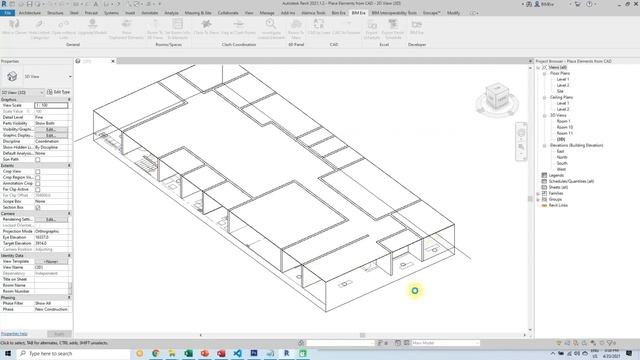Click the Export Schedule icon in Excel panel

[372, 24]
